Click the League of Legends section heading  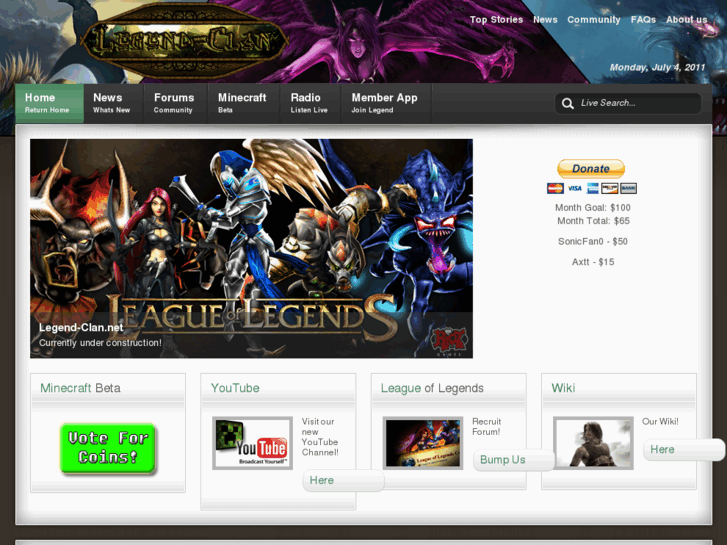[x=432, y=388]
